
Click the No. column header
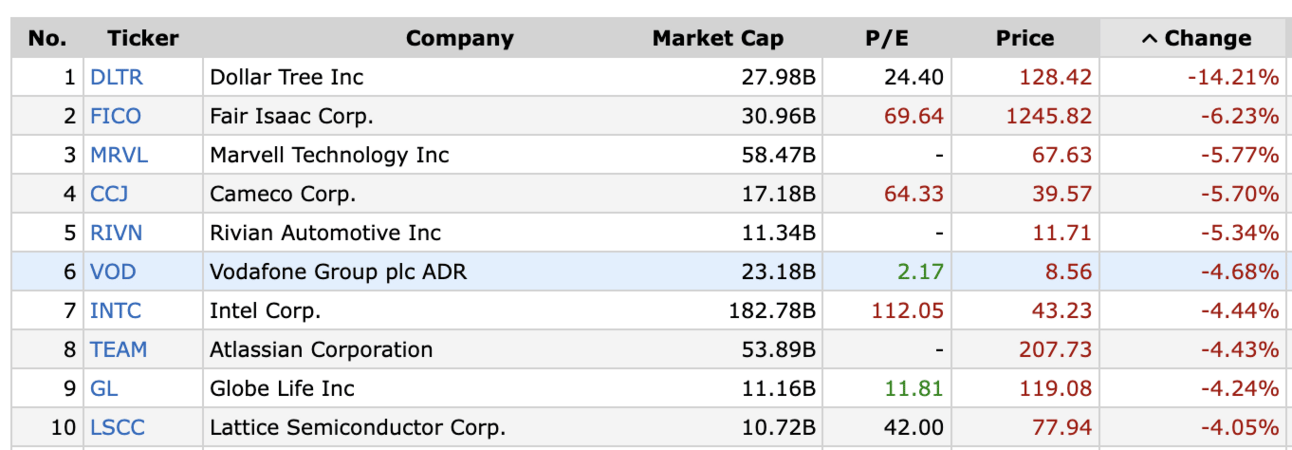47,39
